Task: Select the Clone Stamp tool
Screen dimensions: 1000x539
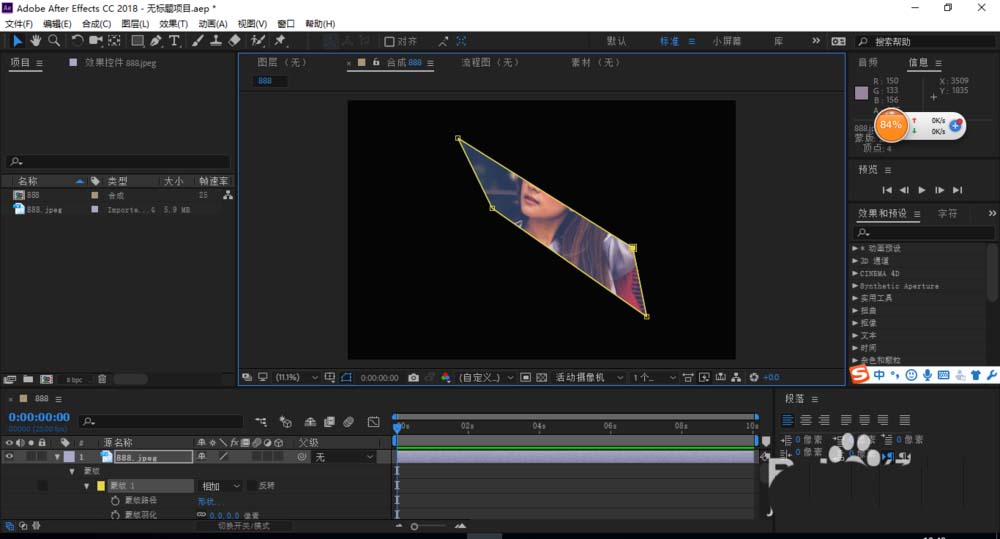Action: point(216,41)
